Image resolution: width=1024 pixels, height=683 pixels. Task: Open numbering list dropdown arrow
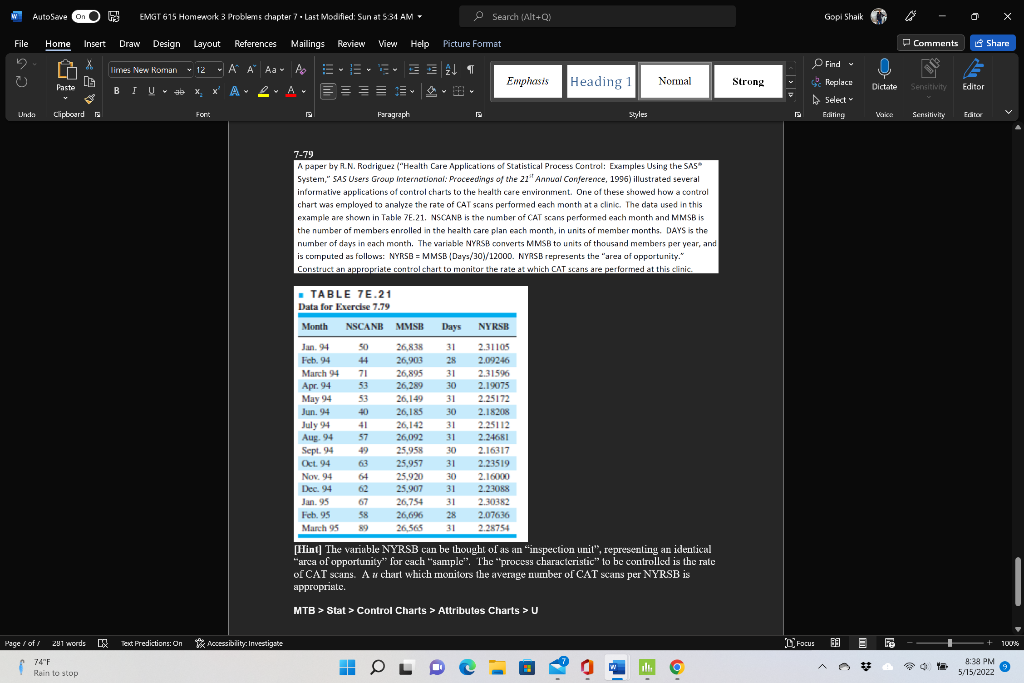point(368,70)
